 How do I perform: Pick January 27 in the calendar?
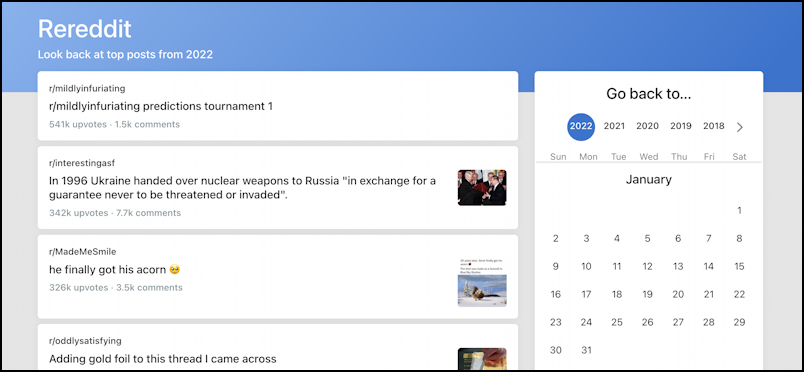678,322
